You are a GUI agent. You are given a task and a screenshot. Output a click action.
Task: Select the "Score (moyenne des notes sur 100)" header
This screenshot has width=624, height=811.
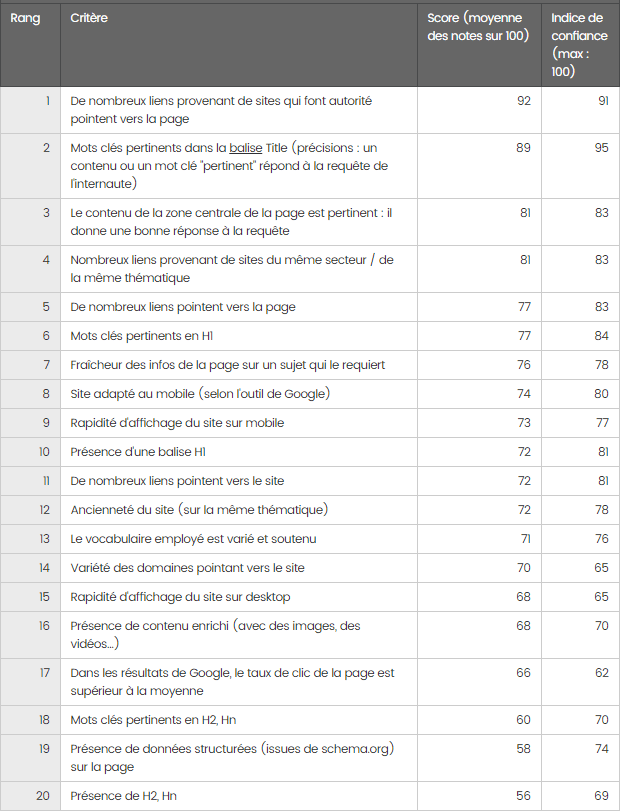pyautogui.click(x=477, y=27)
